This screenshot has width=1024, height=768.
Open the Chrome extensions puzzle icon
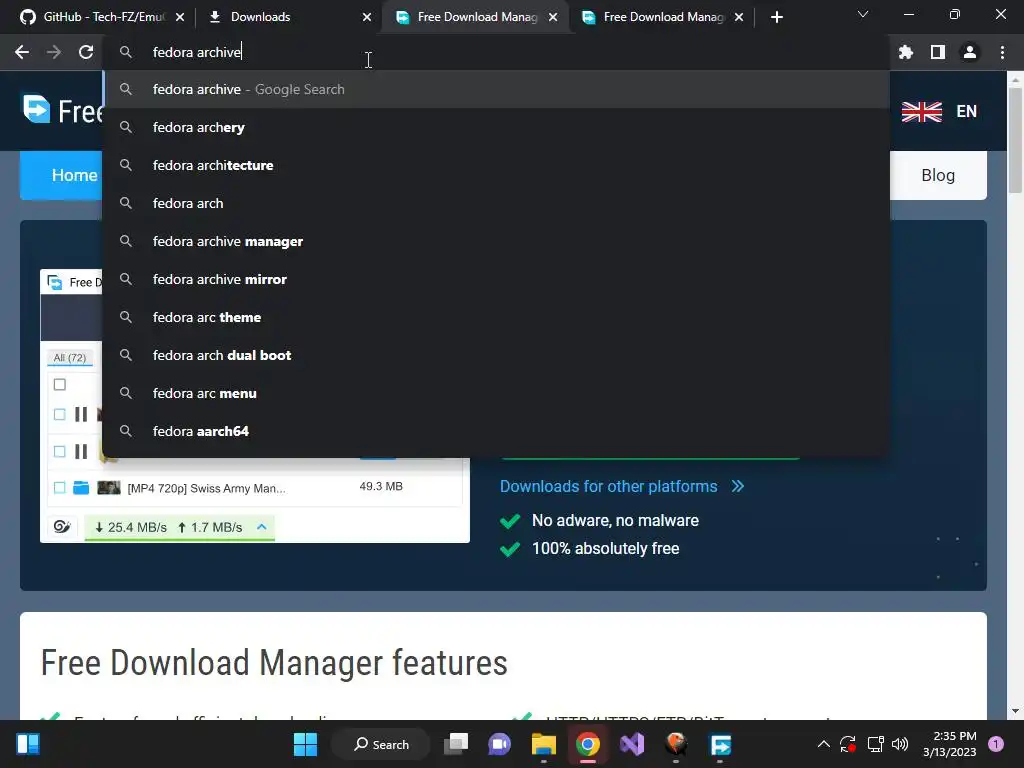pos(906,52)
